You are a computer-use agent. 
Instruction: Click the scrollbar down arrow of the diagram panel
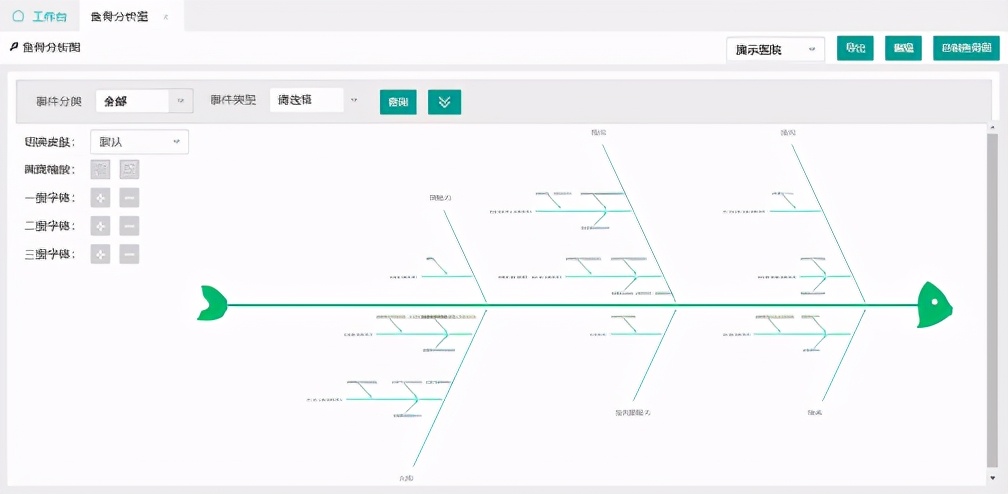click(x=993, y=477)
